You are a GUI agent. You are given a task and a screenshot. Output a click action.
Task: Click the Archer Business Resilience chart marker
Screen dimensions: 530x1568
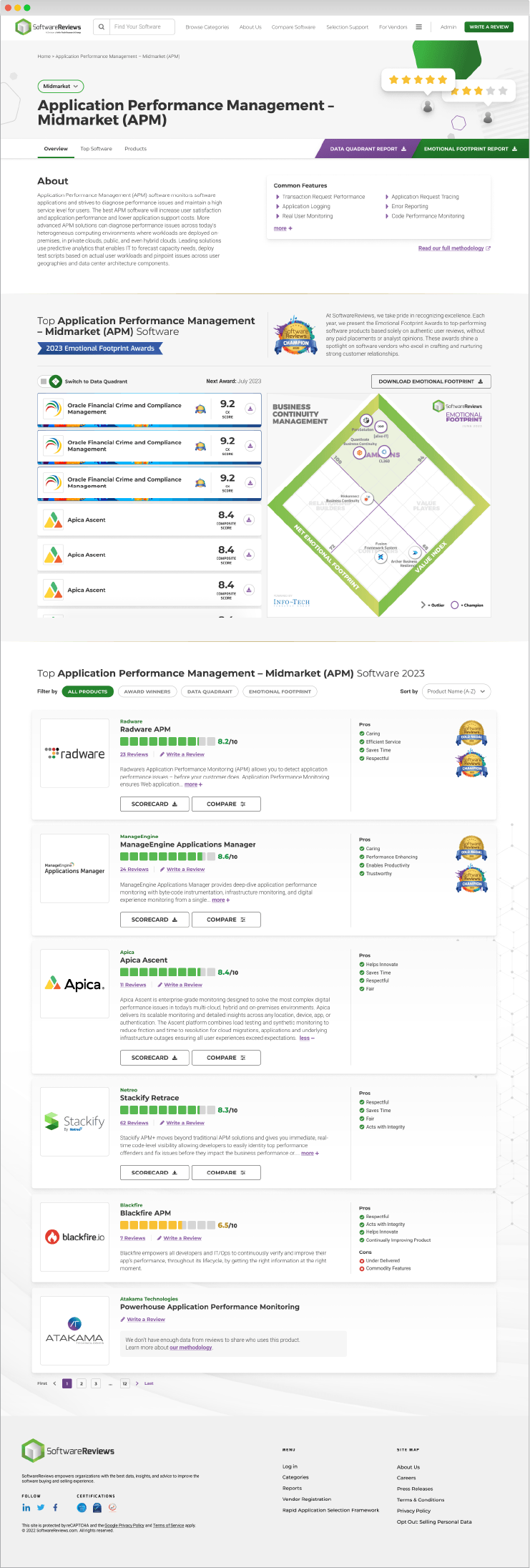point(414,552)
